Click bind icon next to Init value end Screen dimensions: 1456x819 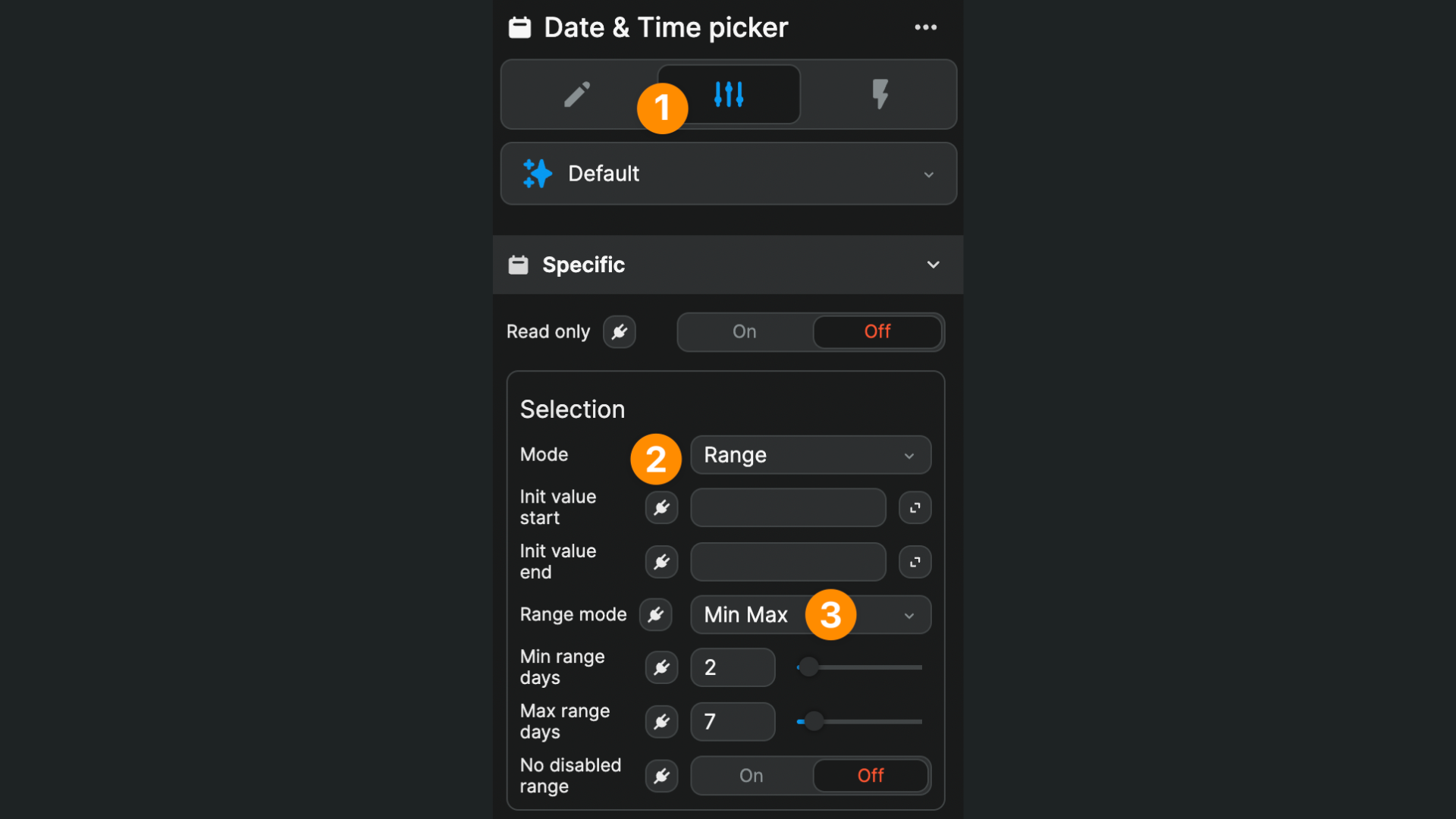661,562
